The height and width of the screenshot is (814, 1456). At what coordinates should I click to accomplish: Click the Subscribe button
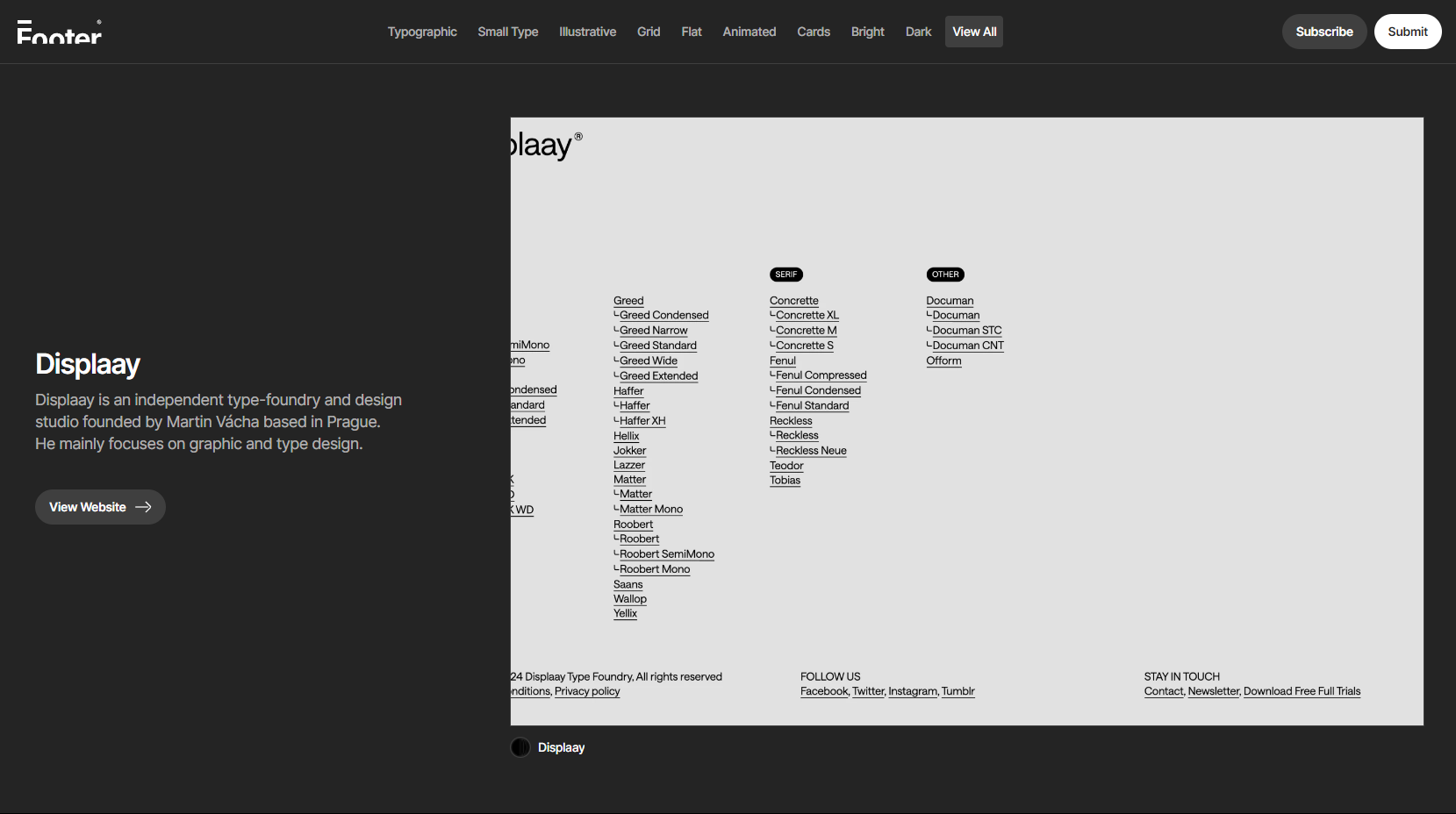1324,32
